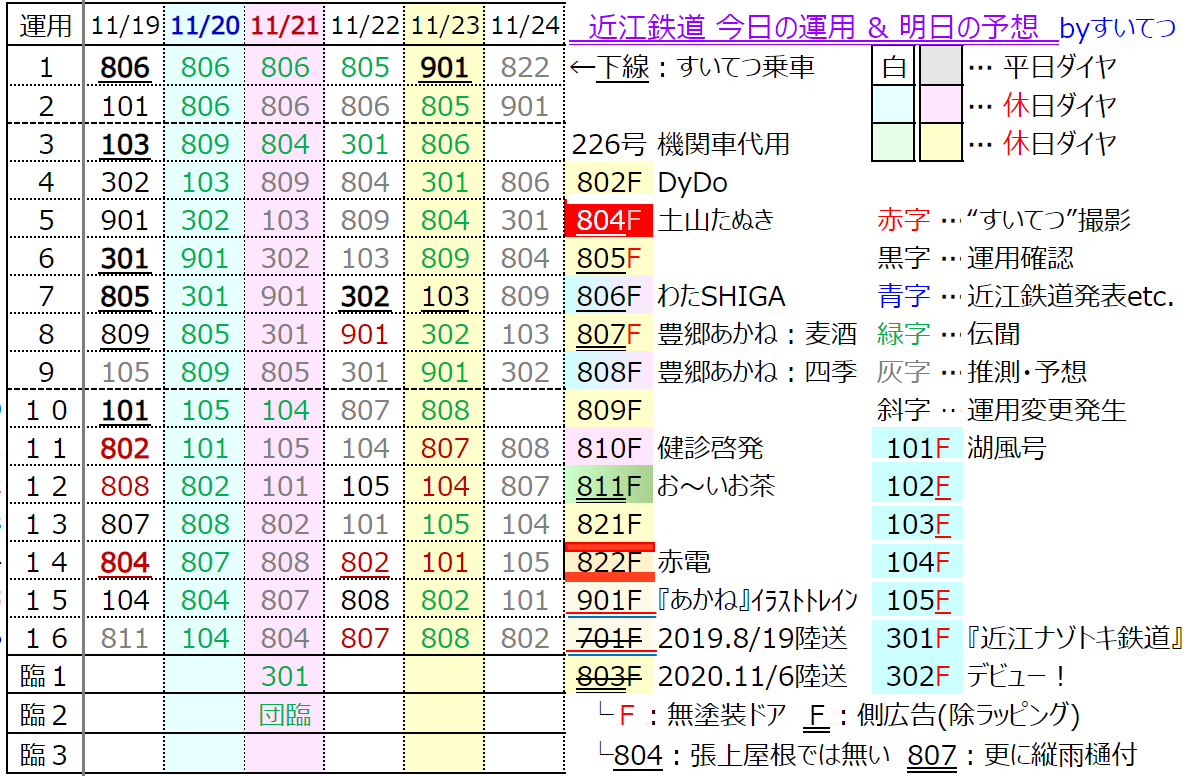Click bold 103 in row 3 under 11/19
The image size is (1194, 776).
point(125,144)
